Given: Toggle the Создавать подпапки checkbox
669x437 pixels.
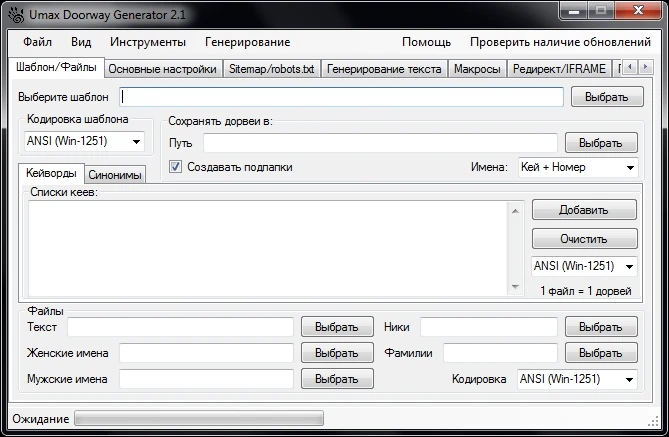Looking at the screenshot, I should coord(175,166).
